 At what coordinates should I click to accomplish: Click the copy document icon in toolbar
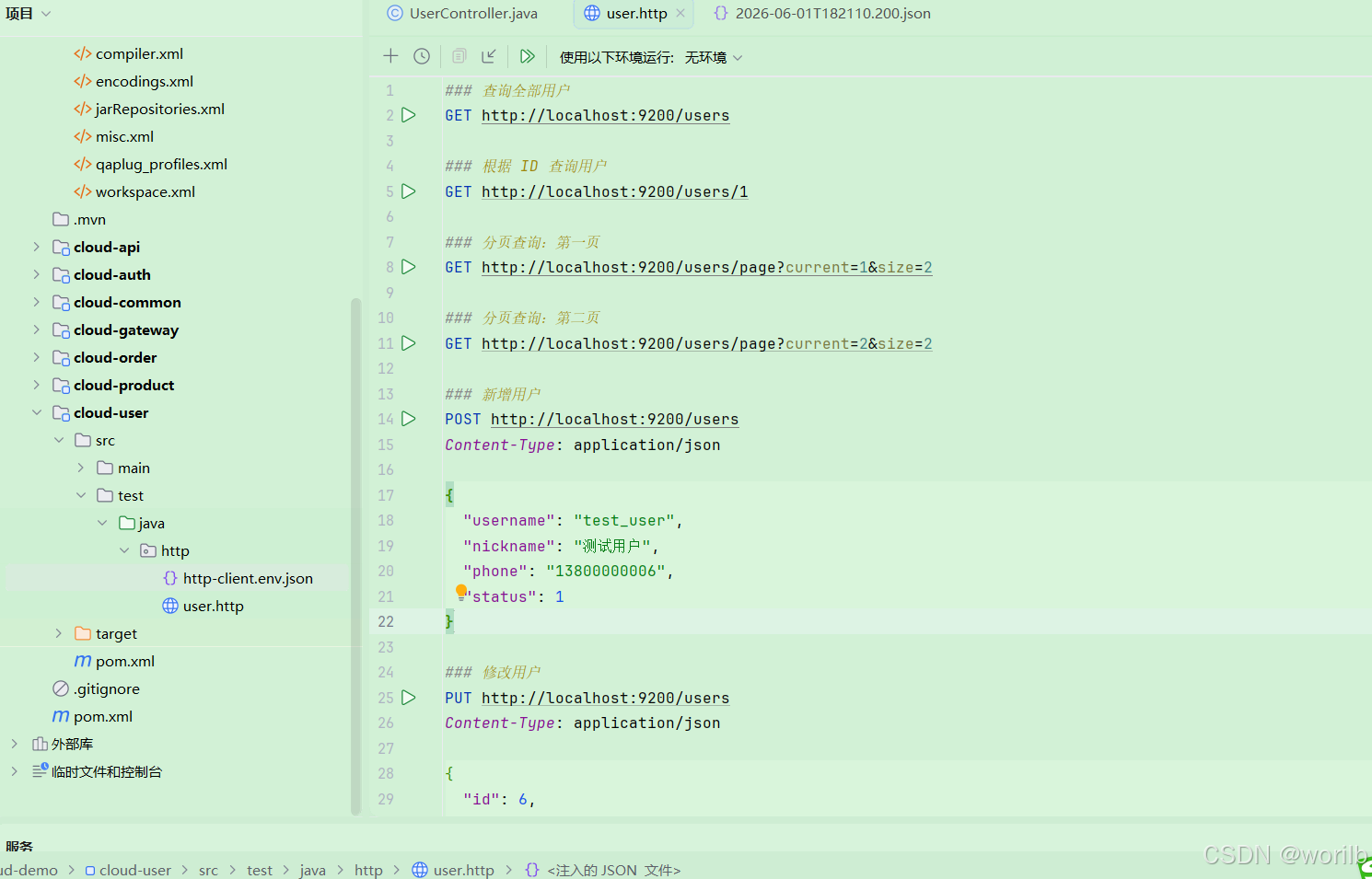[459, 56]
